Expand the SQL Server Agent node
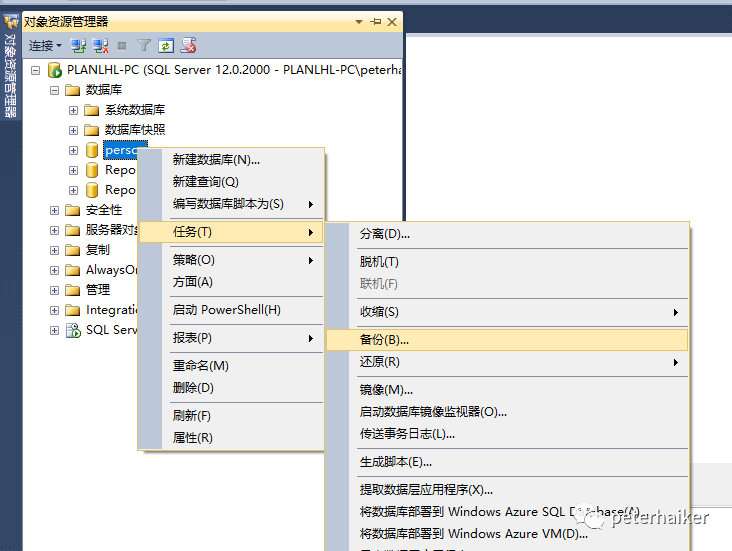This screenshot has height=551, width=732. pyautogui.click(x=55, y=331)
